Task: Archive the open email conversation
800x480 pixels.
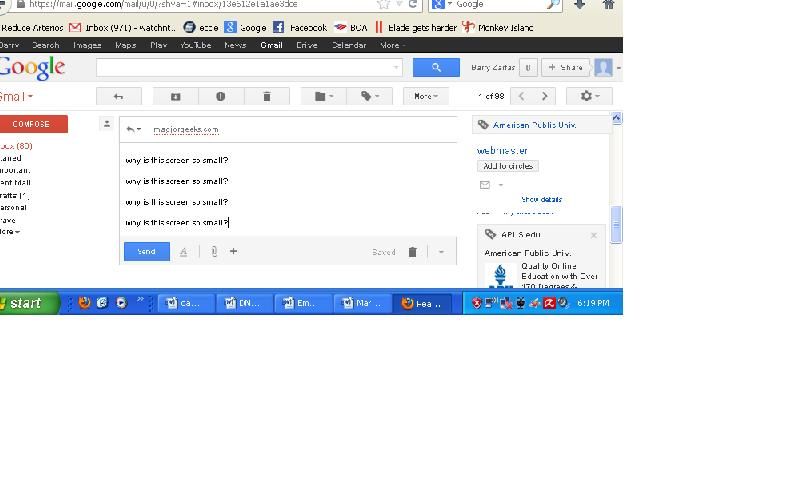Action: (x=175, y=96)
